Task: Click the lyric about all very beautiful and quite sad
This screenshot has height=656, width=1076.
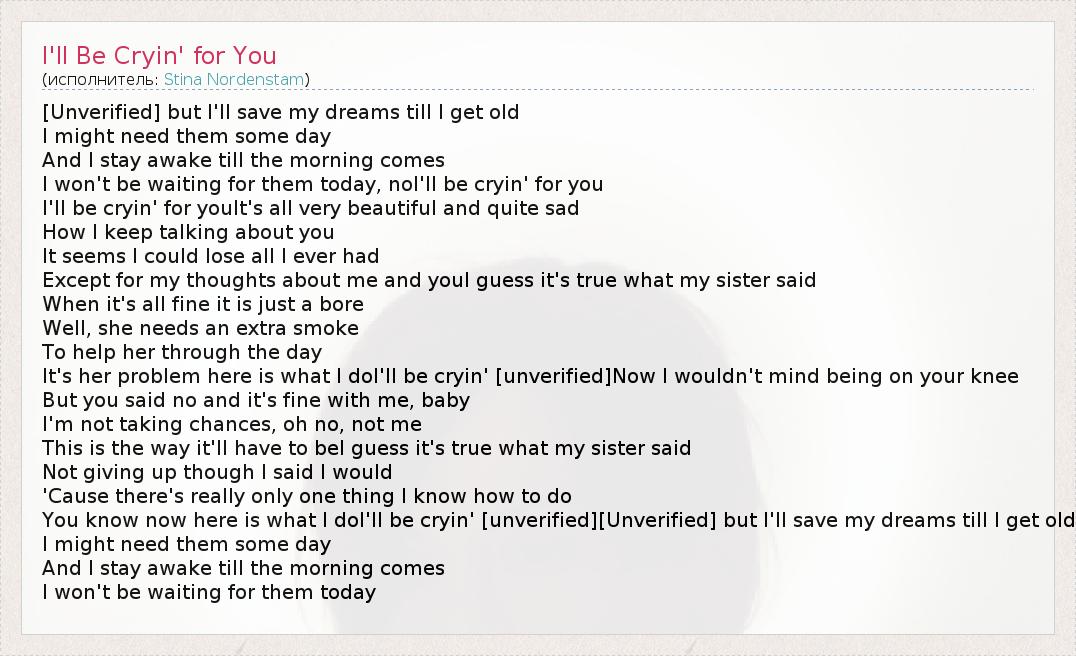Action: (310, 208)
